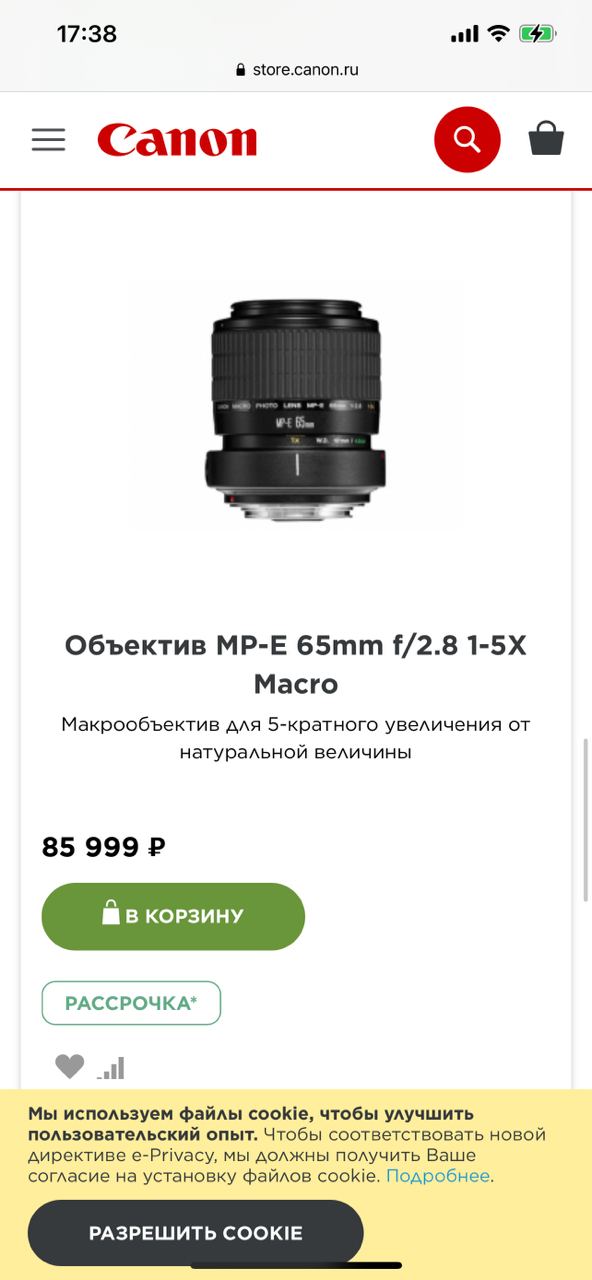
Task: Open the «Рассрочка*» installment option
Action: 131,1003
